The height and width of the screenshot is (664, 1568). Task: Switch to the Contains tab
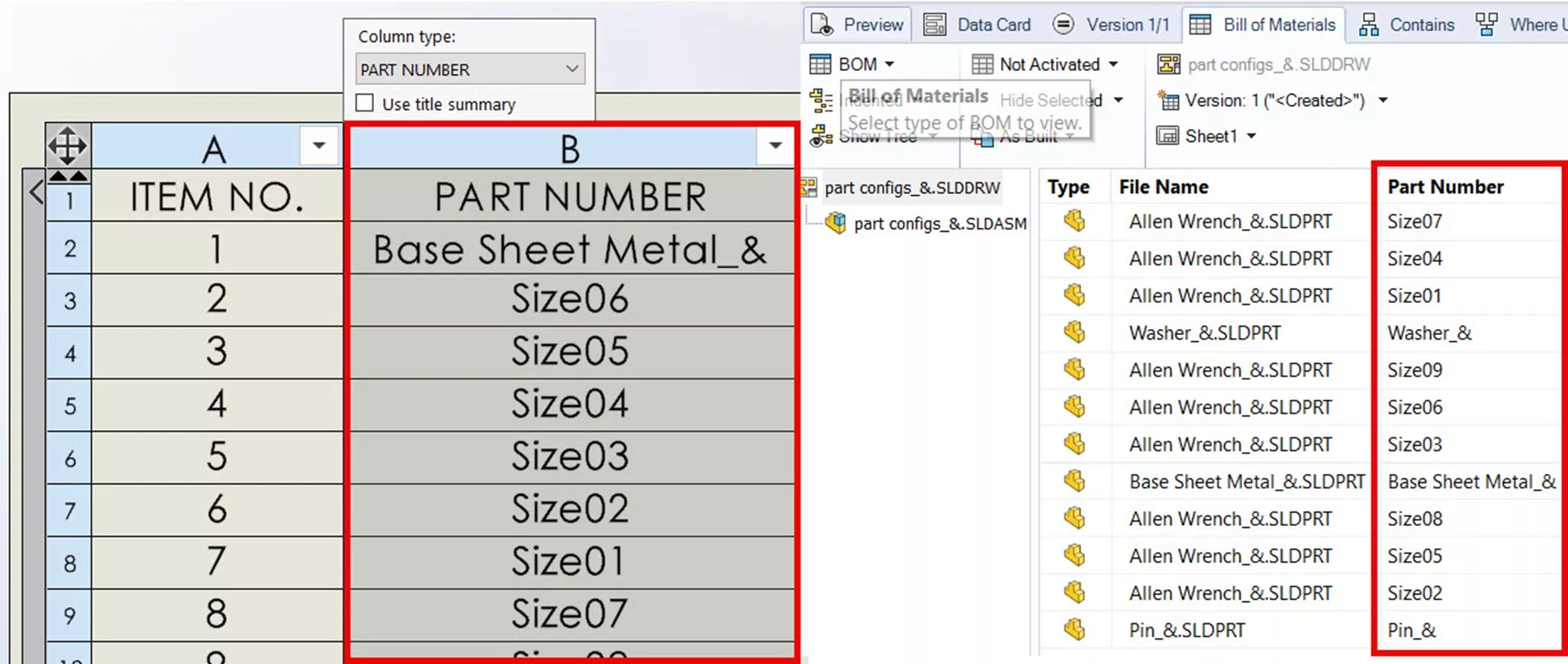coord(1405,24)
